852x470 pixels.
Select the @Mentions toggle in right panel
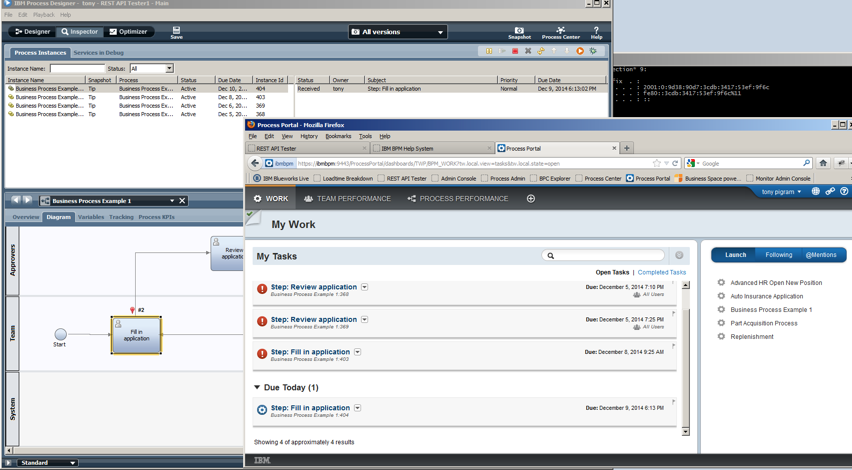822,255
